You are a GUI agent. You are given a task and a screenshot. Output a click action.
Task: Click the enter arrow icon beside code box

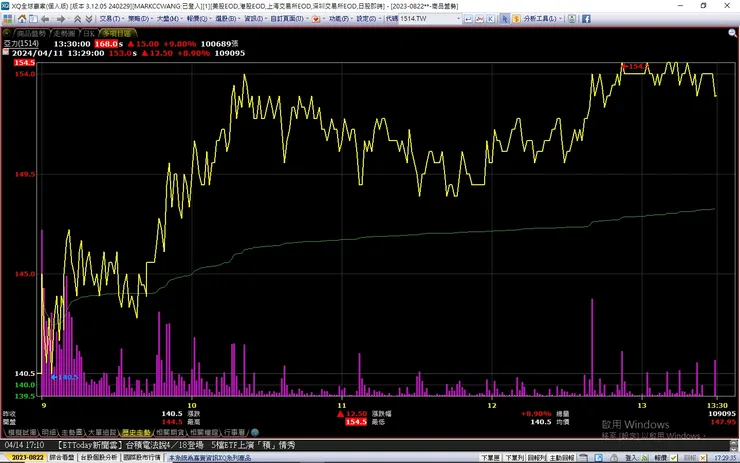click(x=468, y=19)
